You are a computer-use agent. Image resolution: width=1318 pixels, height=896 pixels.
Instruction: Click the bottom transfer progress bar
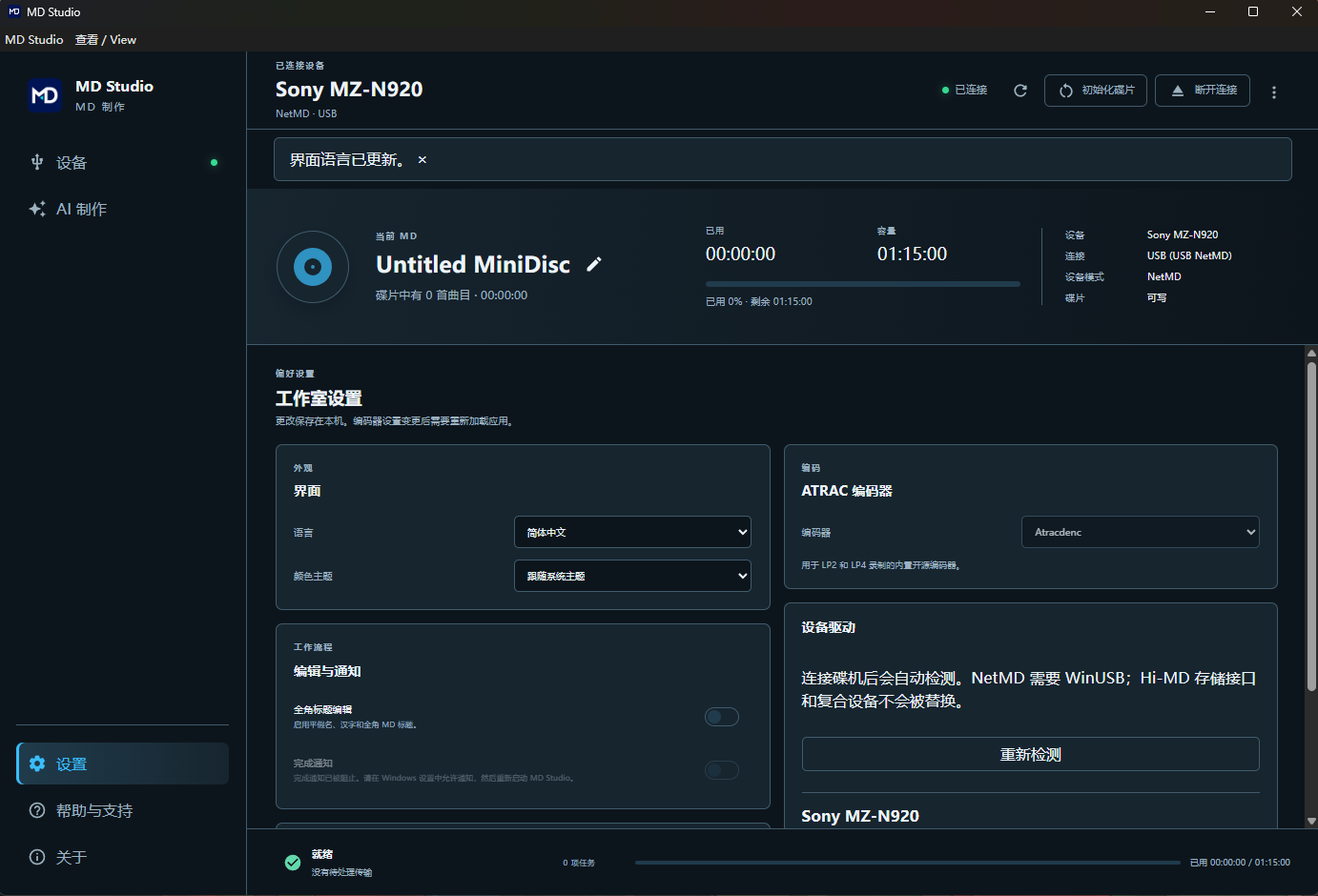908,863
